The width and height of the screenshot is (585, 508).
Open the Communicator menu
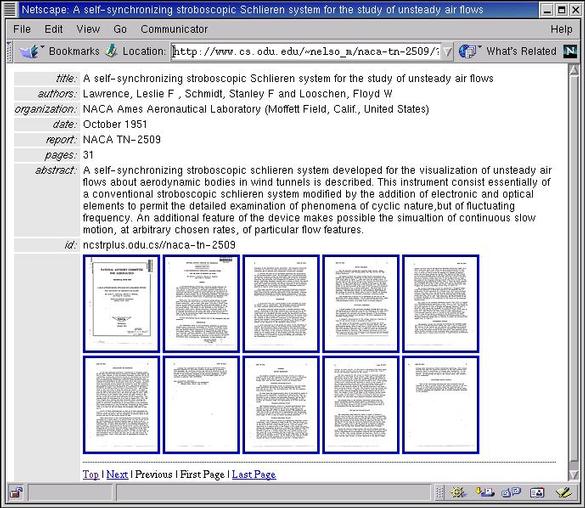click(174, 29)
